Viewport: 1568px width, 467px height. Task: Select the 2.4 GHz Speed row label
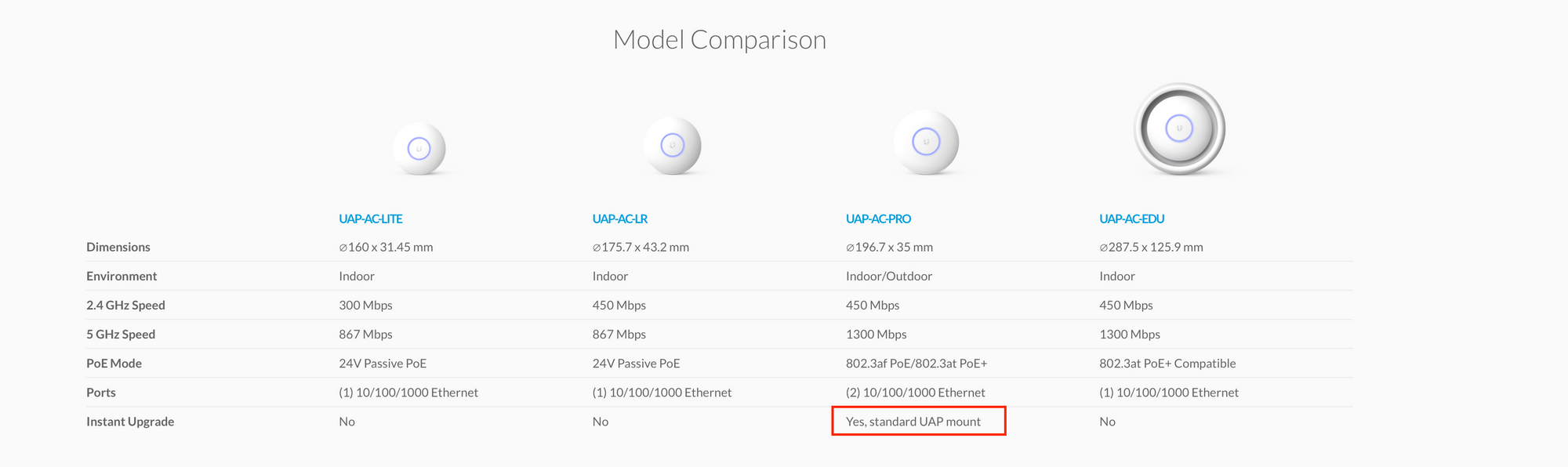125,305
